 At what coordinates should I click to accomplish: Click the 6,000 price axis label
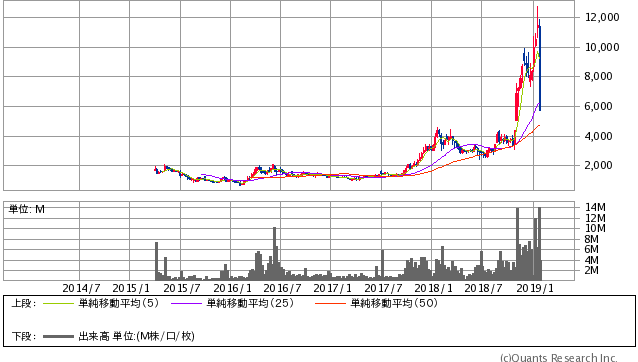point(598,107)
